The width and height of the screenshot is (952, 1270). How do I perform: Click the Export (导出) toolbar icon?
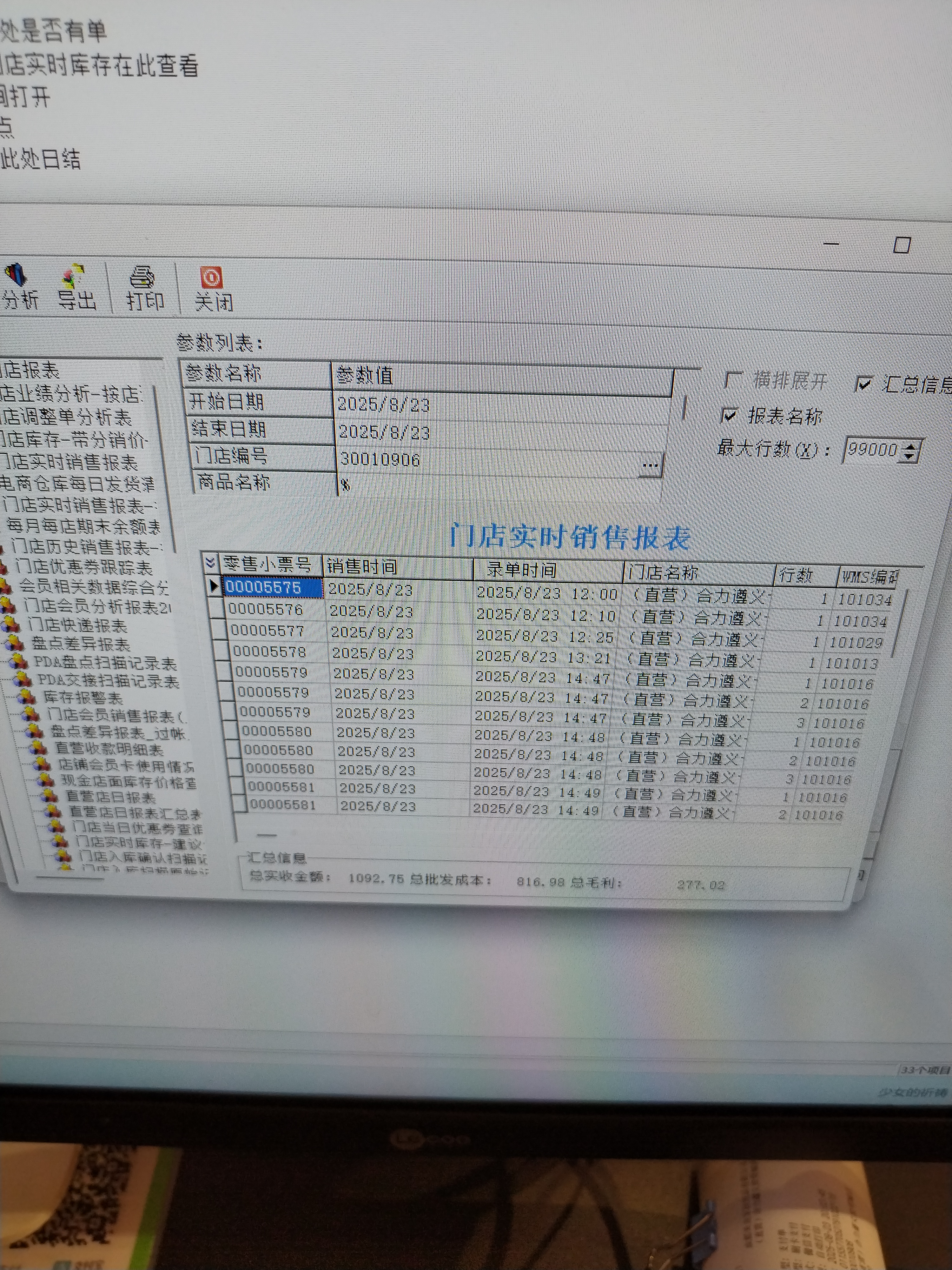(73, 276)
